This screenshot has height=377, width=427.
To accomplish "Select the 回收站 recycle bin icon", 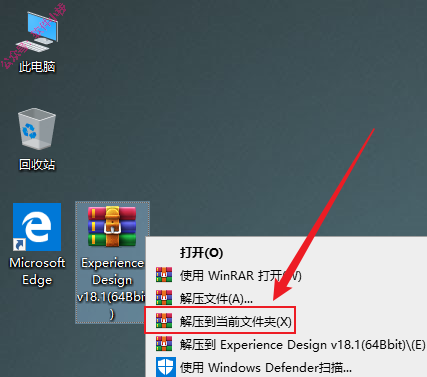I will point(37,129).
